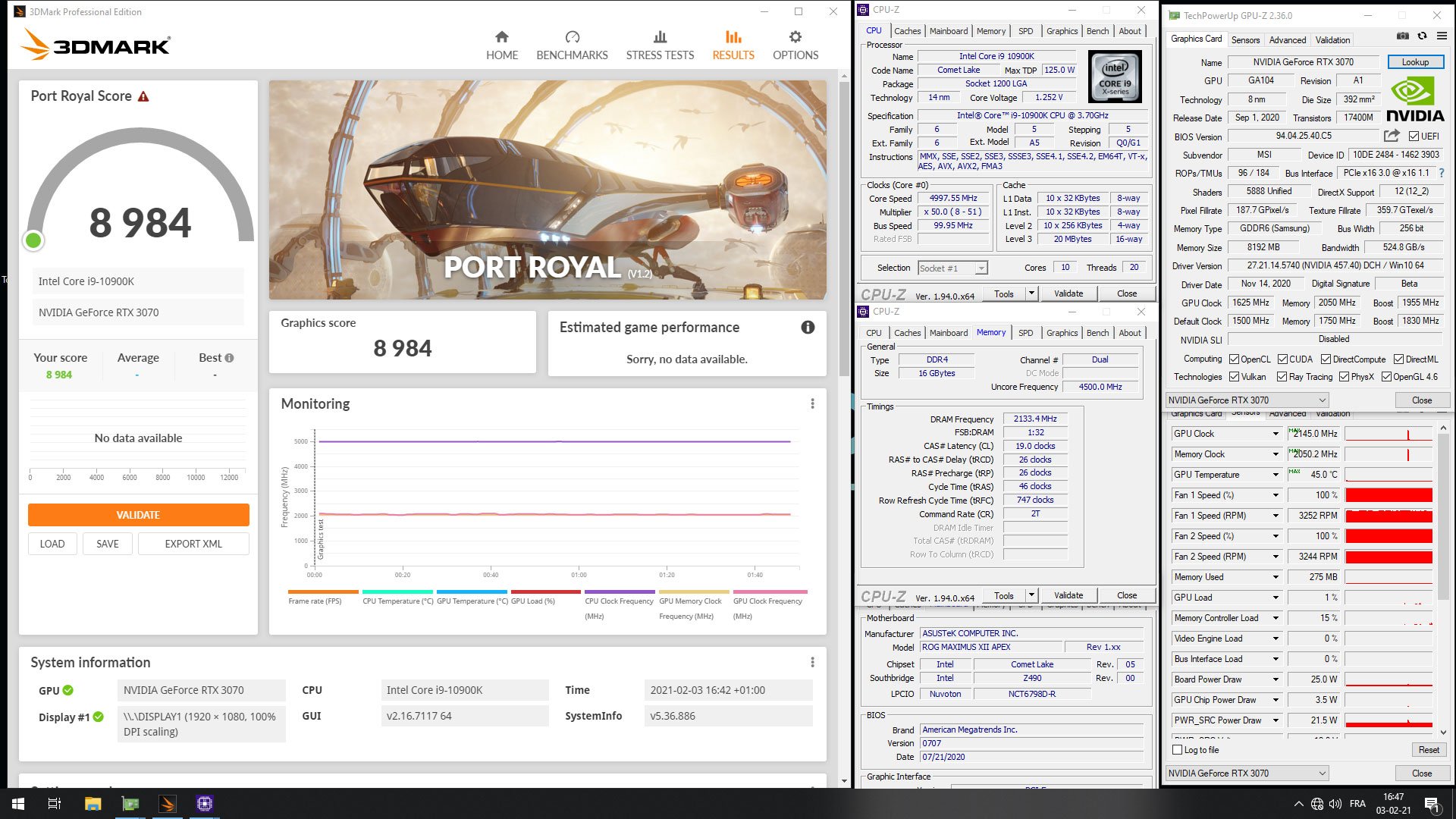Viewport: 1456px width, 819px height.
Task: Open STRESS TESTS bar icon
Action: point(660,37)
